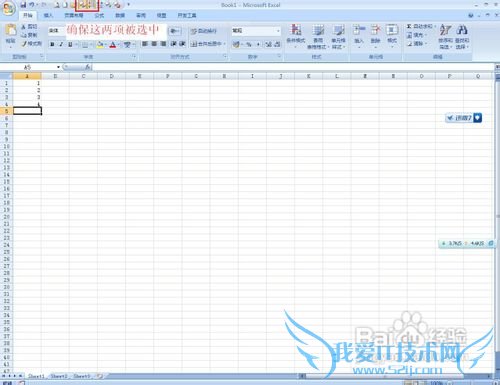Switch to the Formulas (公式) tab
500x385 pixels.
click(x=99, y=15)
